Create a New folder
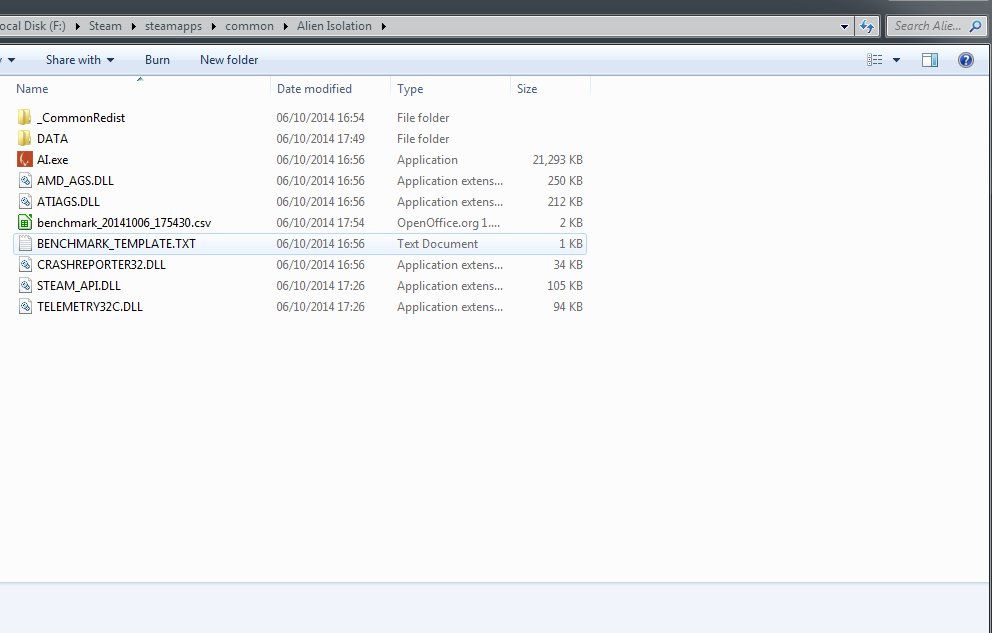This screenshot has height=633, width=992. pos(229,60)
